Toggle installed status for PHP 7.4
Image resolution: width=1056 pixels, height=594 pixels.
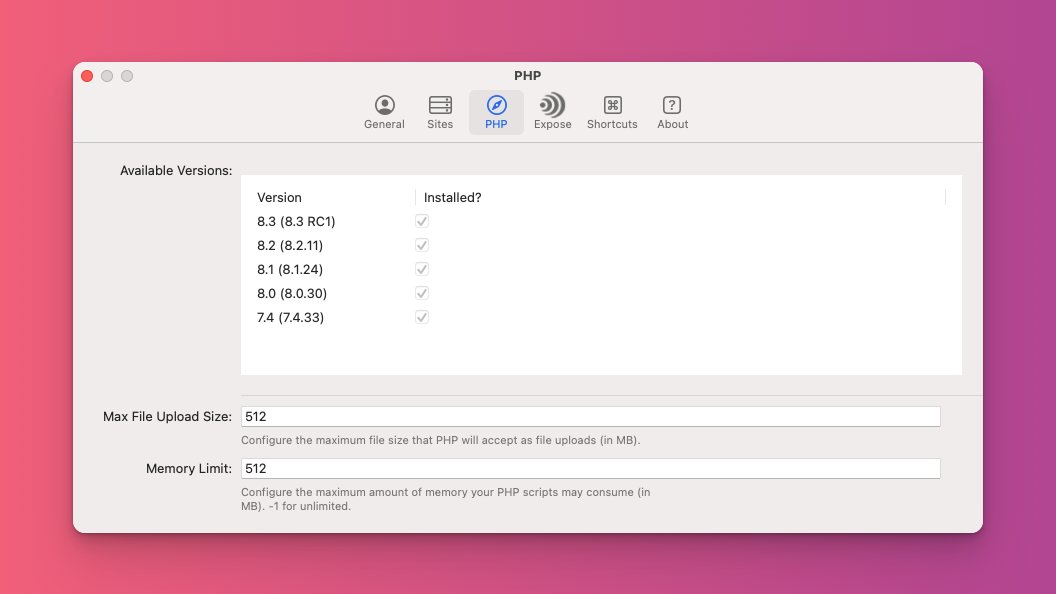pos(421,316)
